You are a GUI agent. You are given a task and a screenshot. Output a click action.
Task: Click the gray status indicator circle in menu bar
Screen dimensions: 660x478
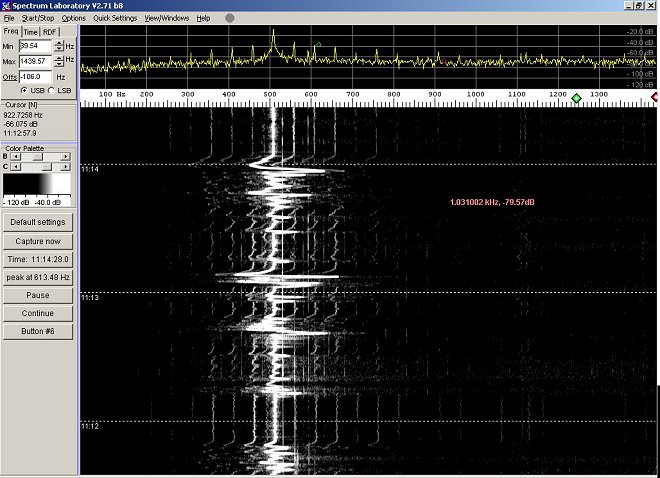[x=229, y=18]
